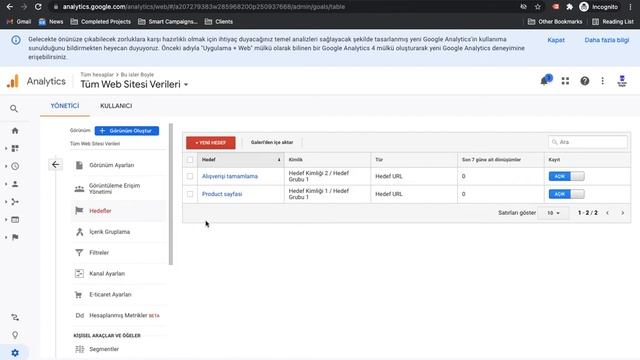Open the Gmail bookmark
Viewport: 640px width, 360px height.
[19, 22]
